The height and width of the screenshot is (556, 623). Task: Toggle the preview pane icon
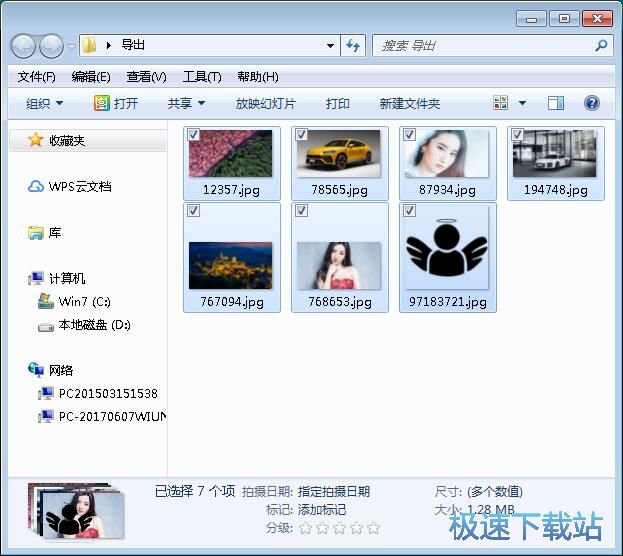556,103
